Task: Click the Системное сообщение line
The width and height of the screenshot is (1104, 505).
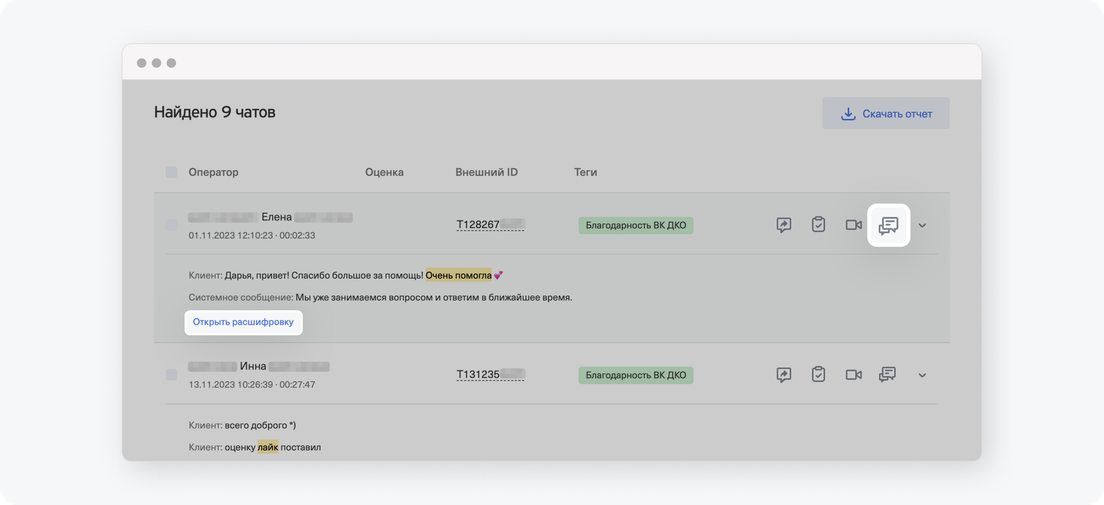Action: pos(380,297)
